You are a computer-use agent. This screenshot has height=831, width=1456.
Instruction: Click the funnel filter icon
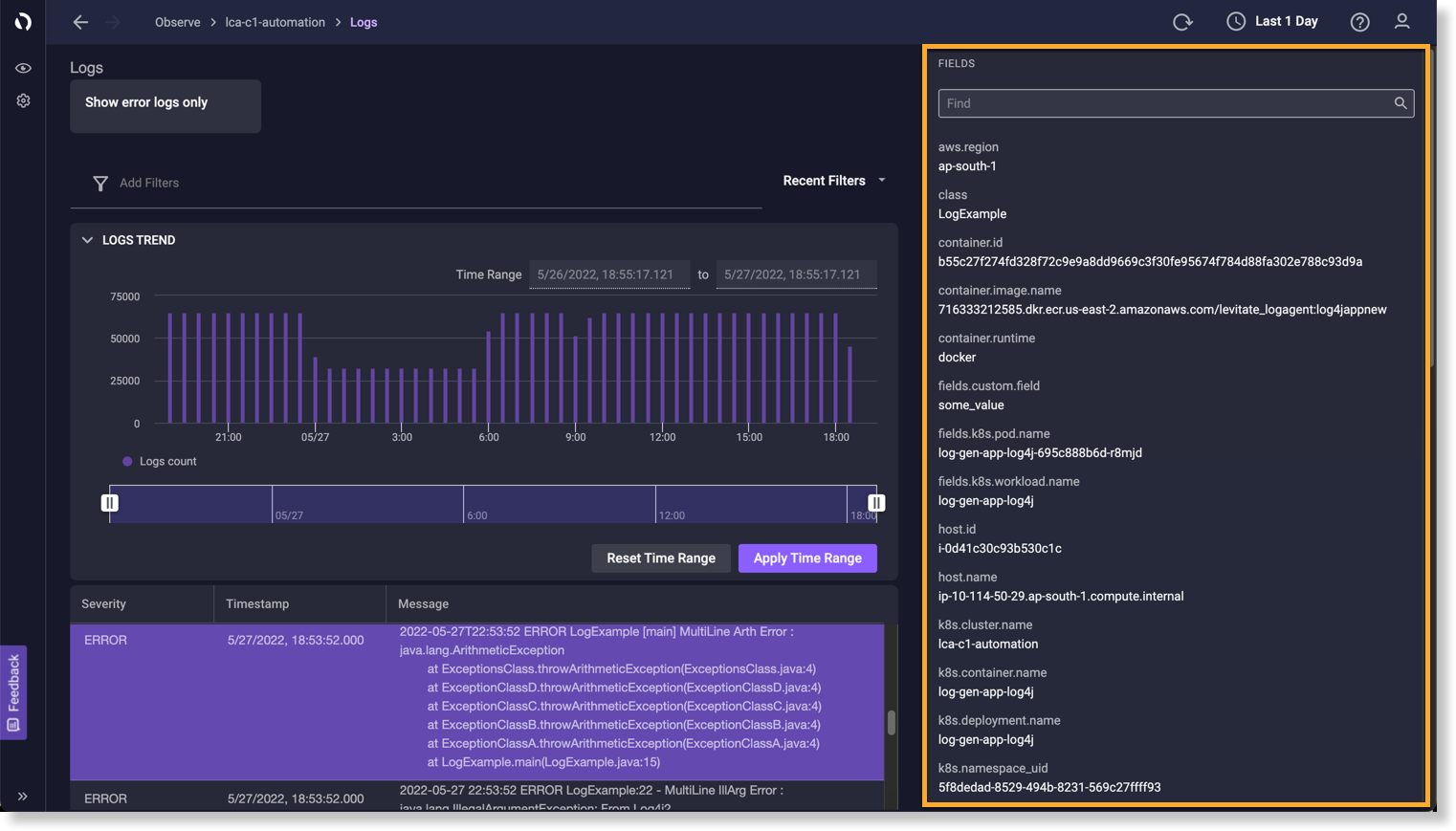pos(100,183)
